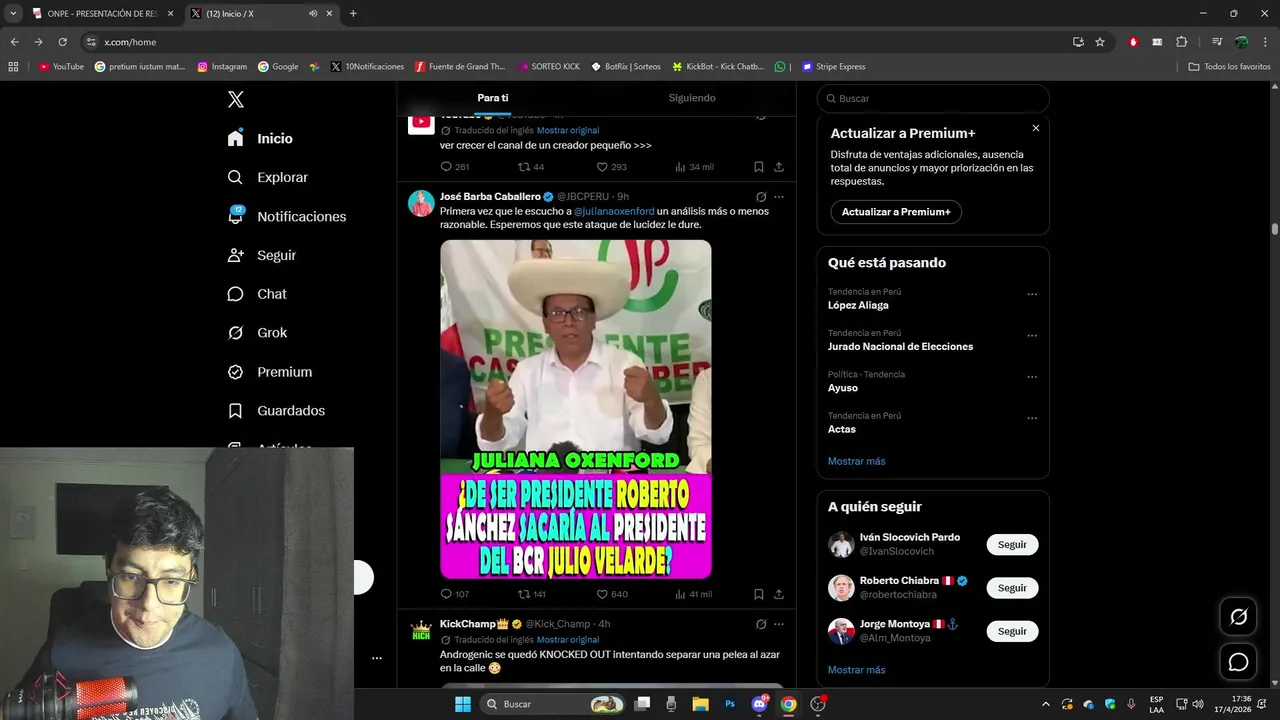The image size is (1280, 720).
Task: Reply to José Barba Caballero's post
Action: tap(454, 594)
